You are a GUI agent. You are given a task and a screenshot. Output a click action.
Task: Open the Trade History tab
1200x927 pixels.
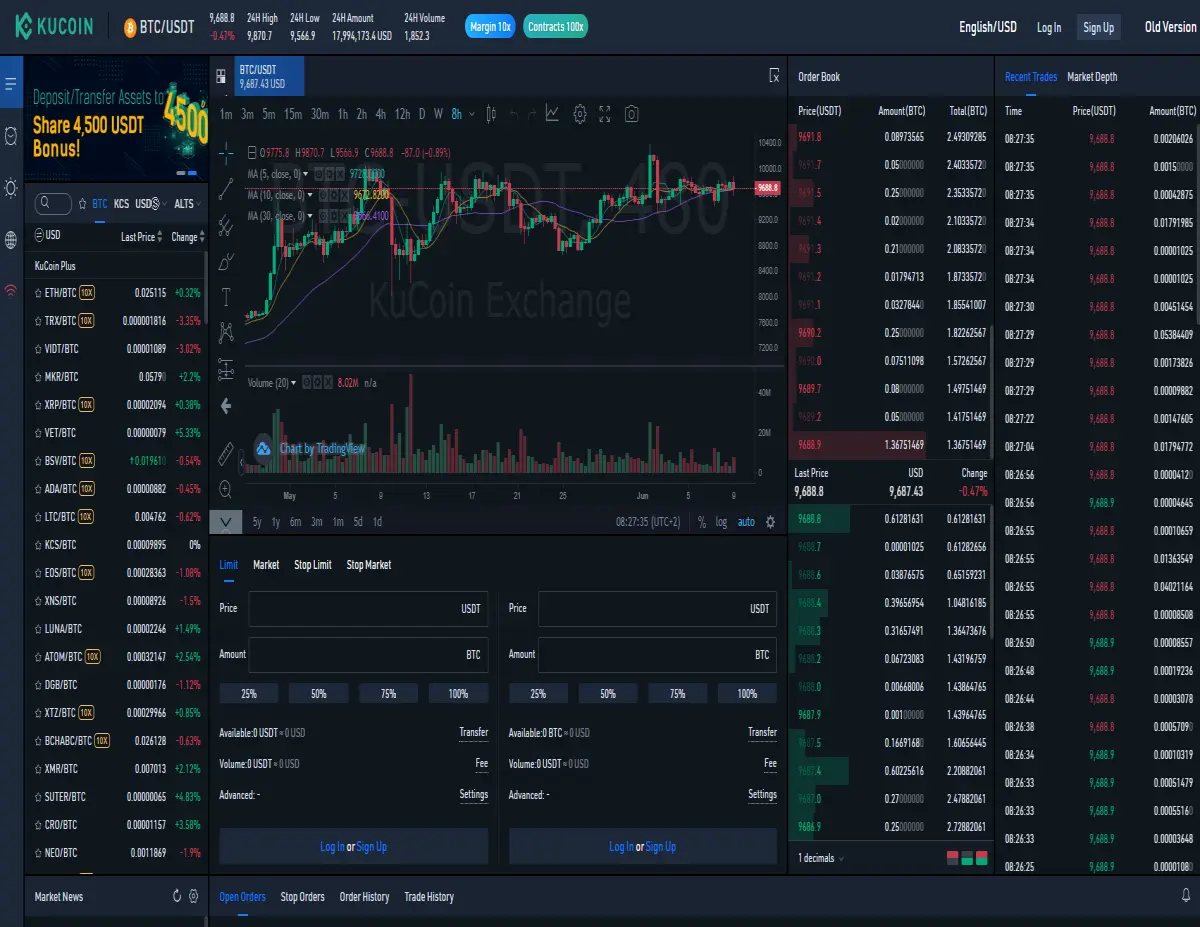[x=428, y=897]
